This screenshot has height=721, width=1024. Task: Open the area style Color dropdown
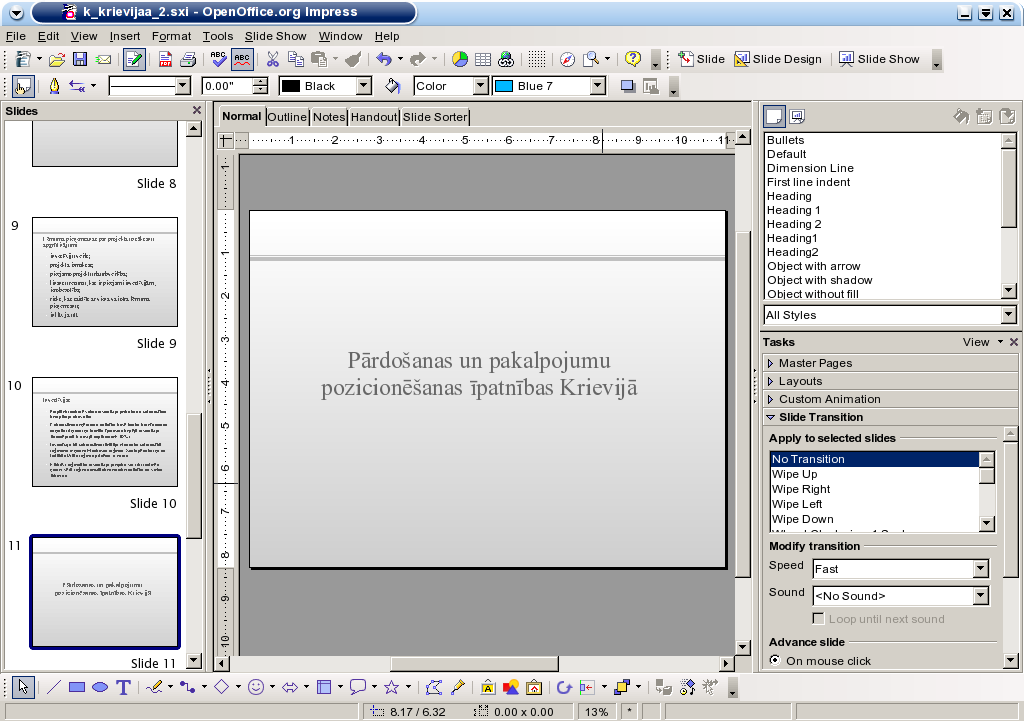click(x=481, y=86)
